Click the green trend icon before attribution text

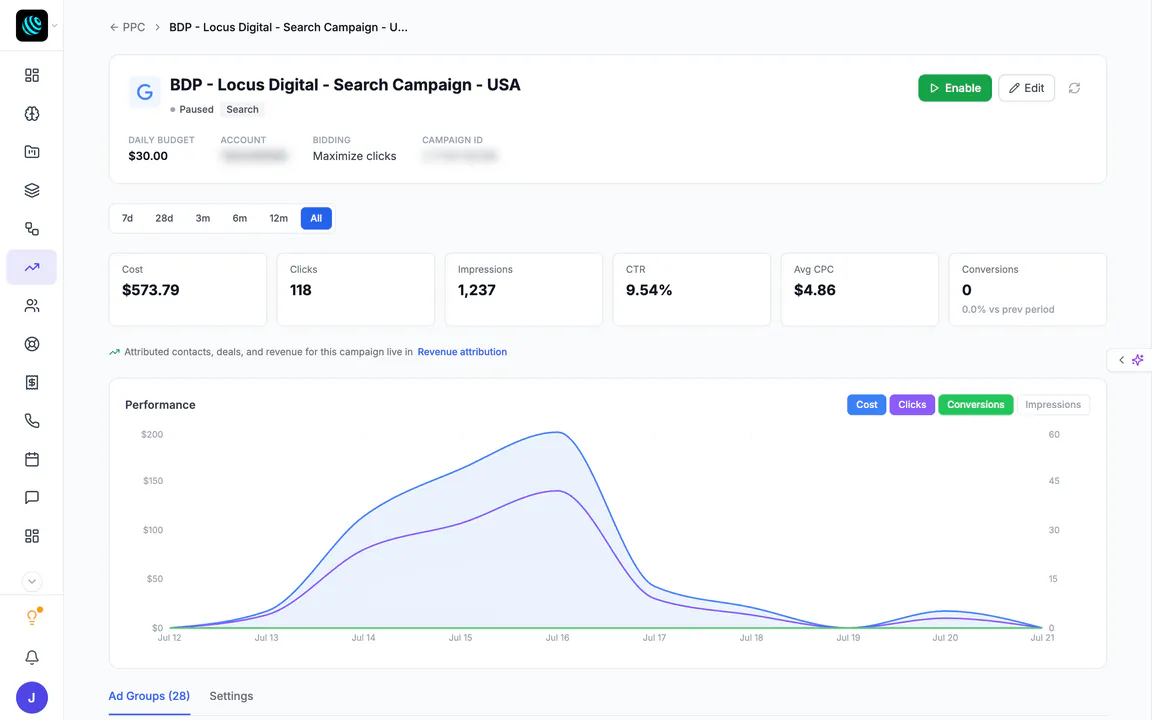[115, 352]
